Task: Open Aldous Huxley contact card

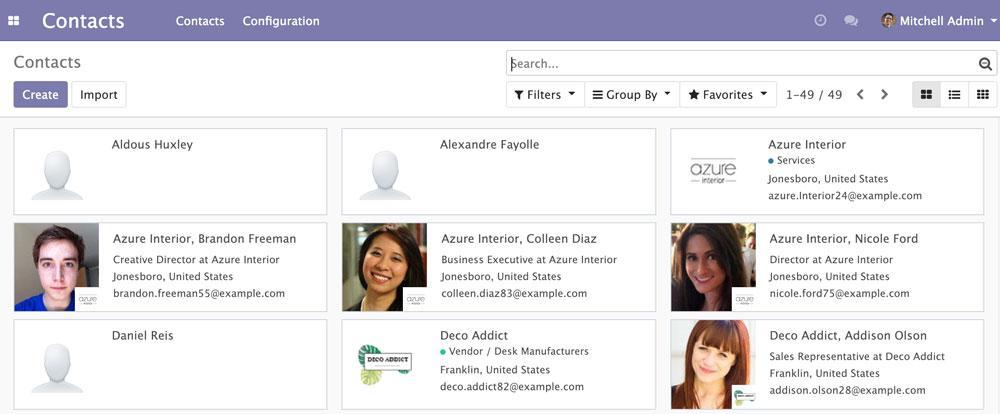Action: pos(170,172)
